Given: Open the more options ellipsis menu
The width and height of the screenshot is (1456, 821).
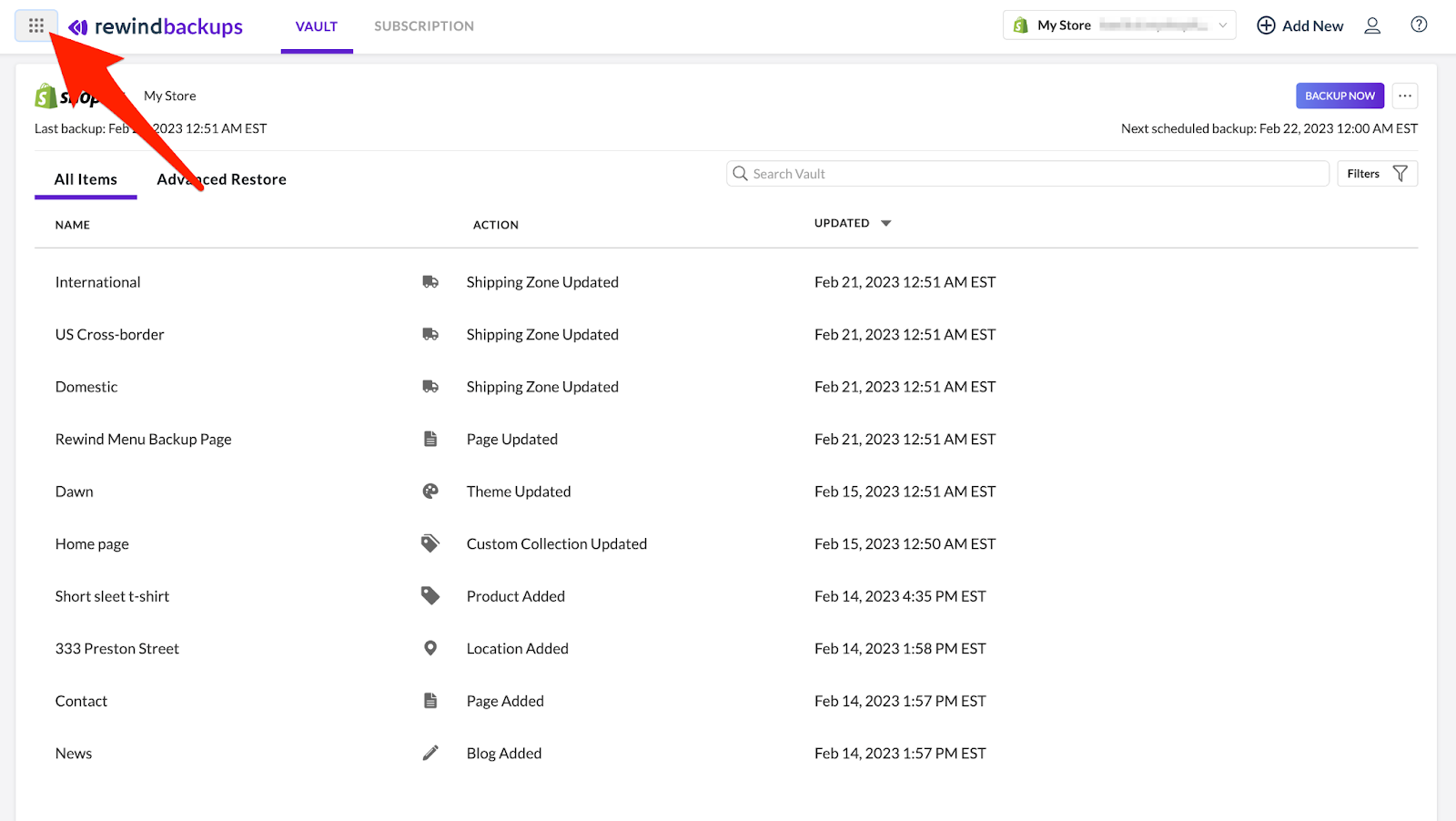Looking at the screenshot, I should [x=1404, y=96].
